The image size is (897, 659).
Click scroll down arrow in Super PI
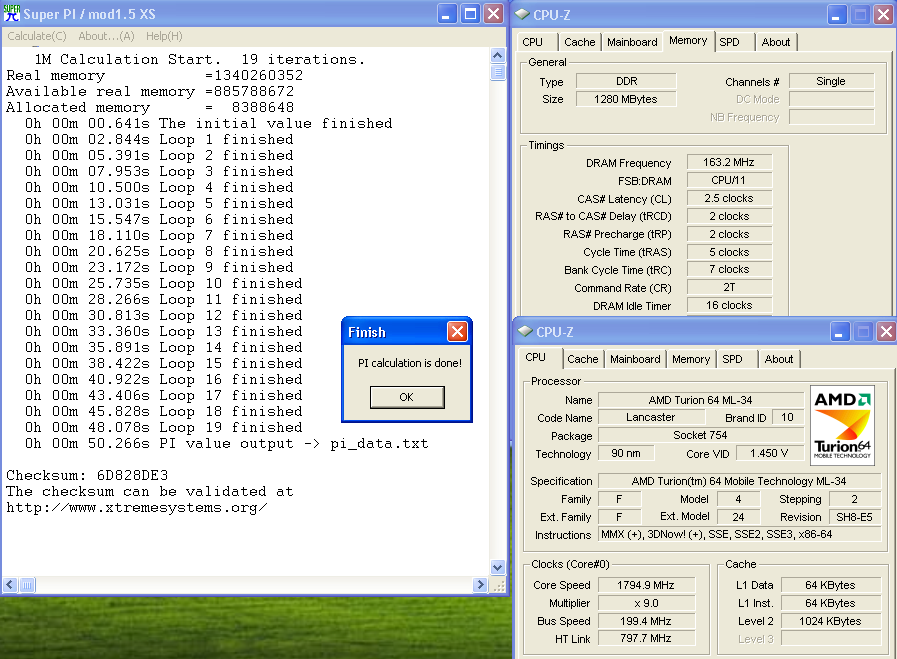tap(498, 567)
